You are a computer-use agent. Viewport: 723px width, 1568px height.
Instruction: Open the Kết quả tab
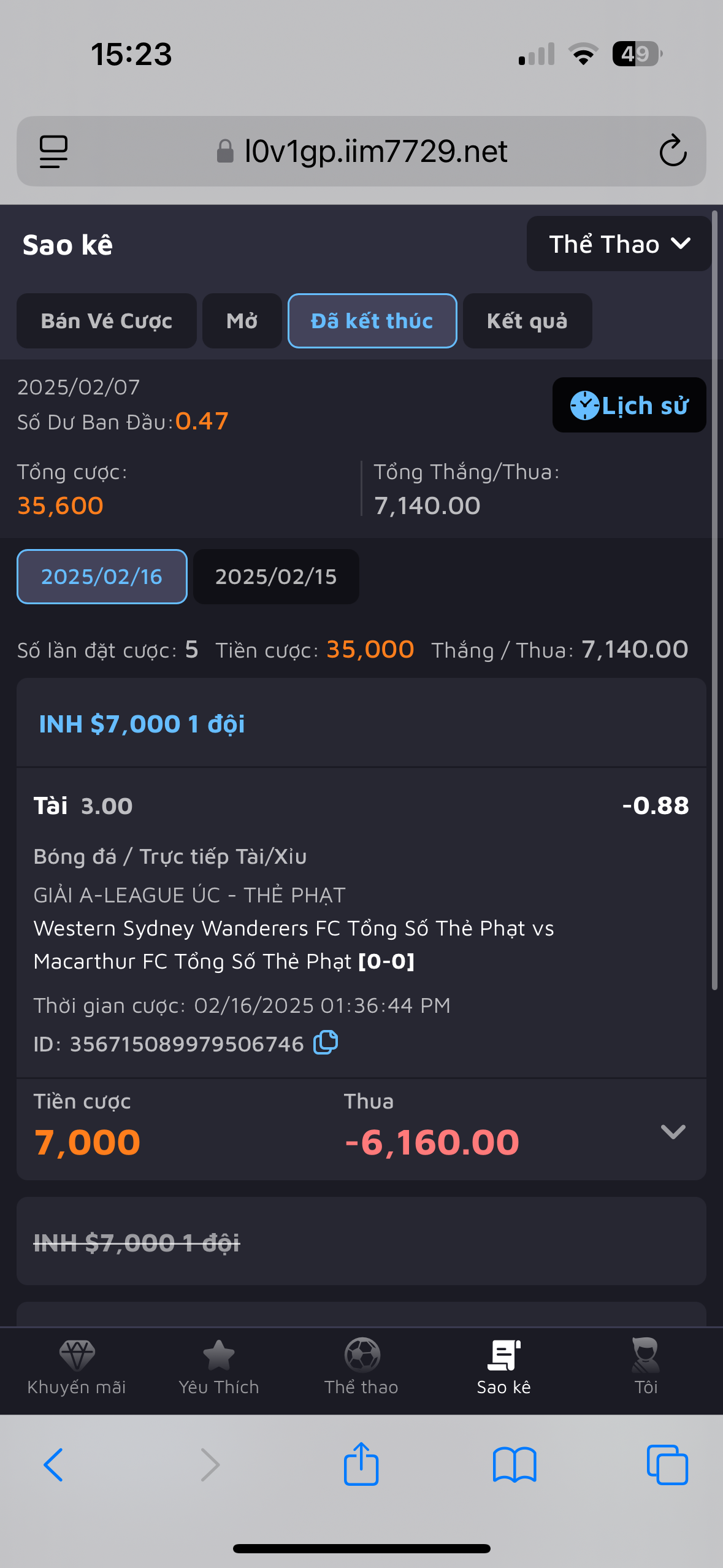527,321
